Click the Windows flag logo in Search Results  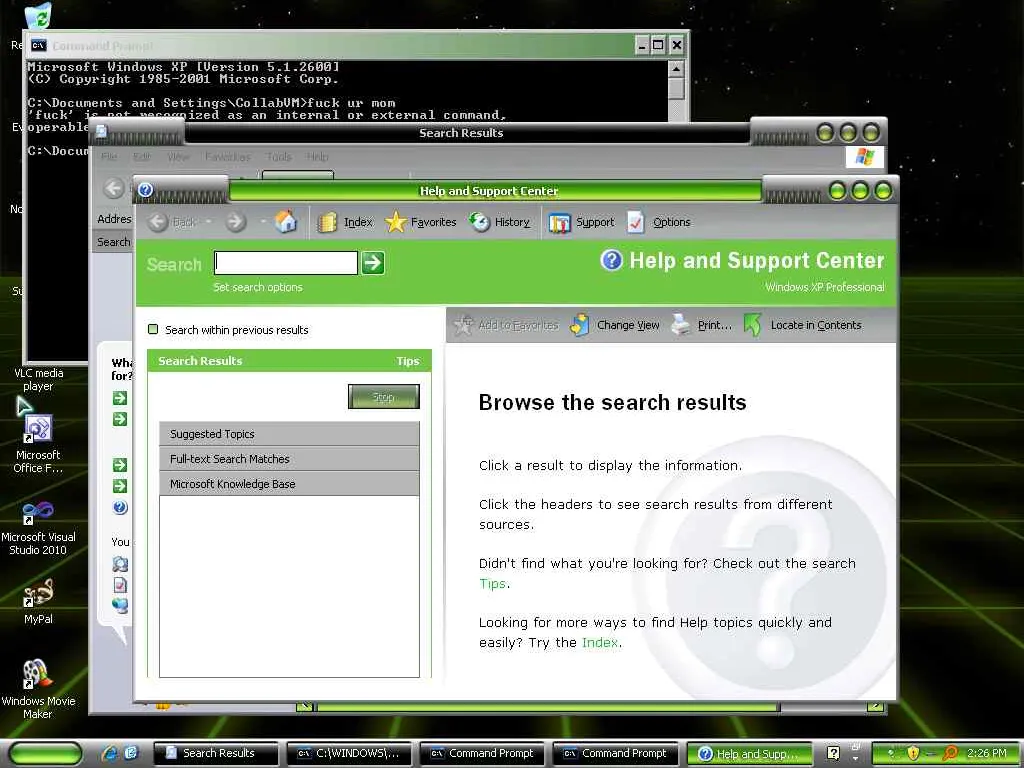(865, 157)
